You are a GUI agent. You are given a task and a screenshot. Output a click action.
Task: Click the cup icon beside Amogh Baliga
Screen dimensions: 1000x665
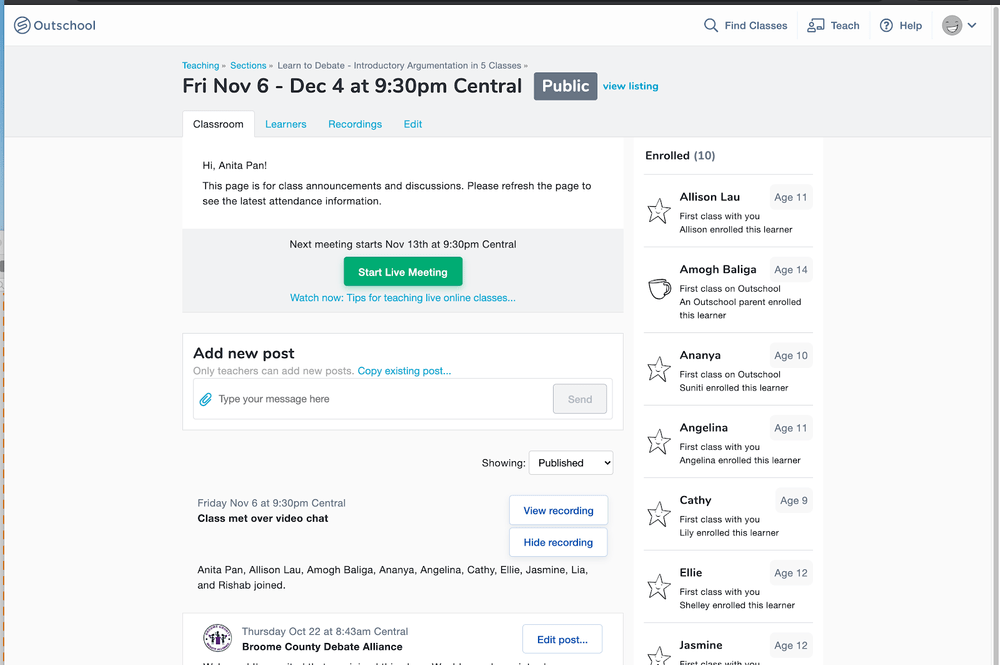click(659, 289)
